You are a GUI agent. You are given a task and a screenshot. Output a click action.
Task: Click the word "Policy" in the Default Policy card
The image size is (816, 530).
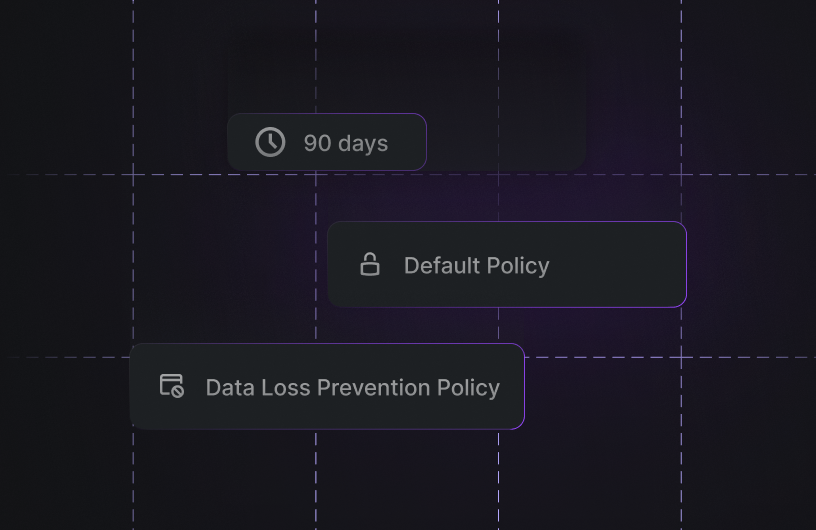tap(518, 266)
